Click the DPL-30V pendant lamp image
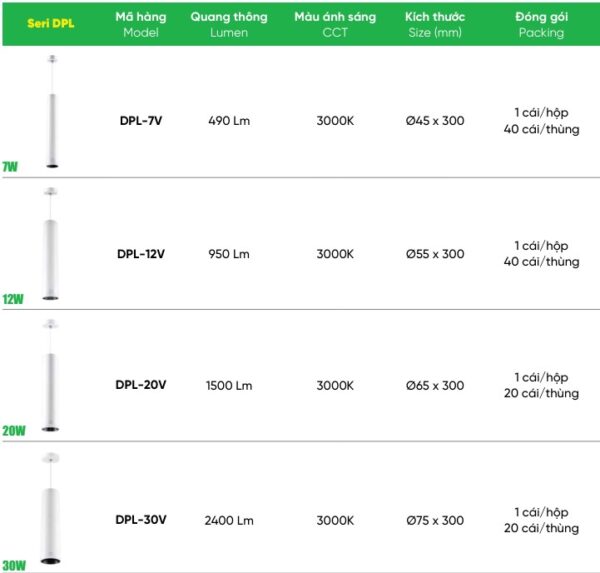 point(51,508)
